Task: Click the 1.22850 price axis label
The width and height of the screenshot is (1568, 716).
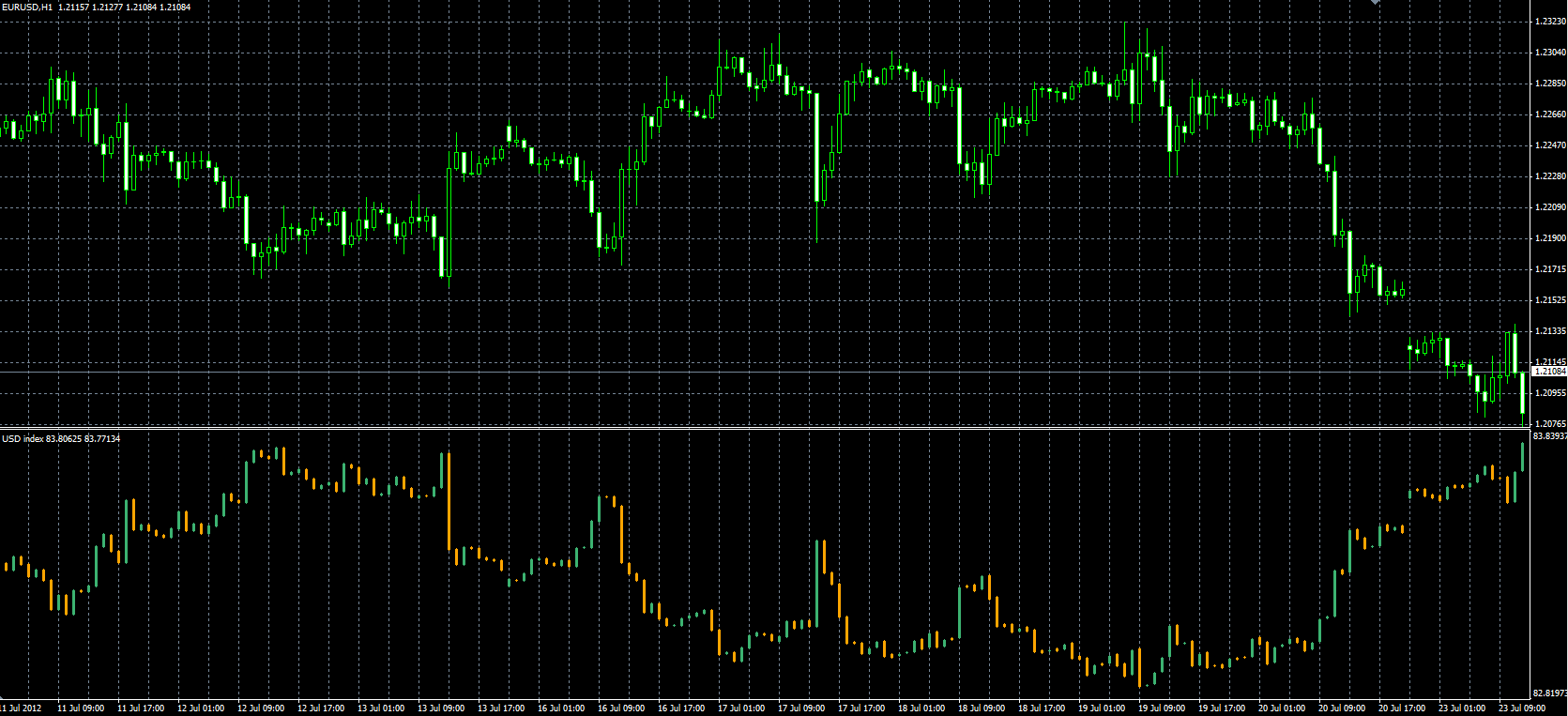Action: [1550, 84]
